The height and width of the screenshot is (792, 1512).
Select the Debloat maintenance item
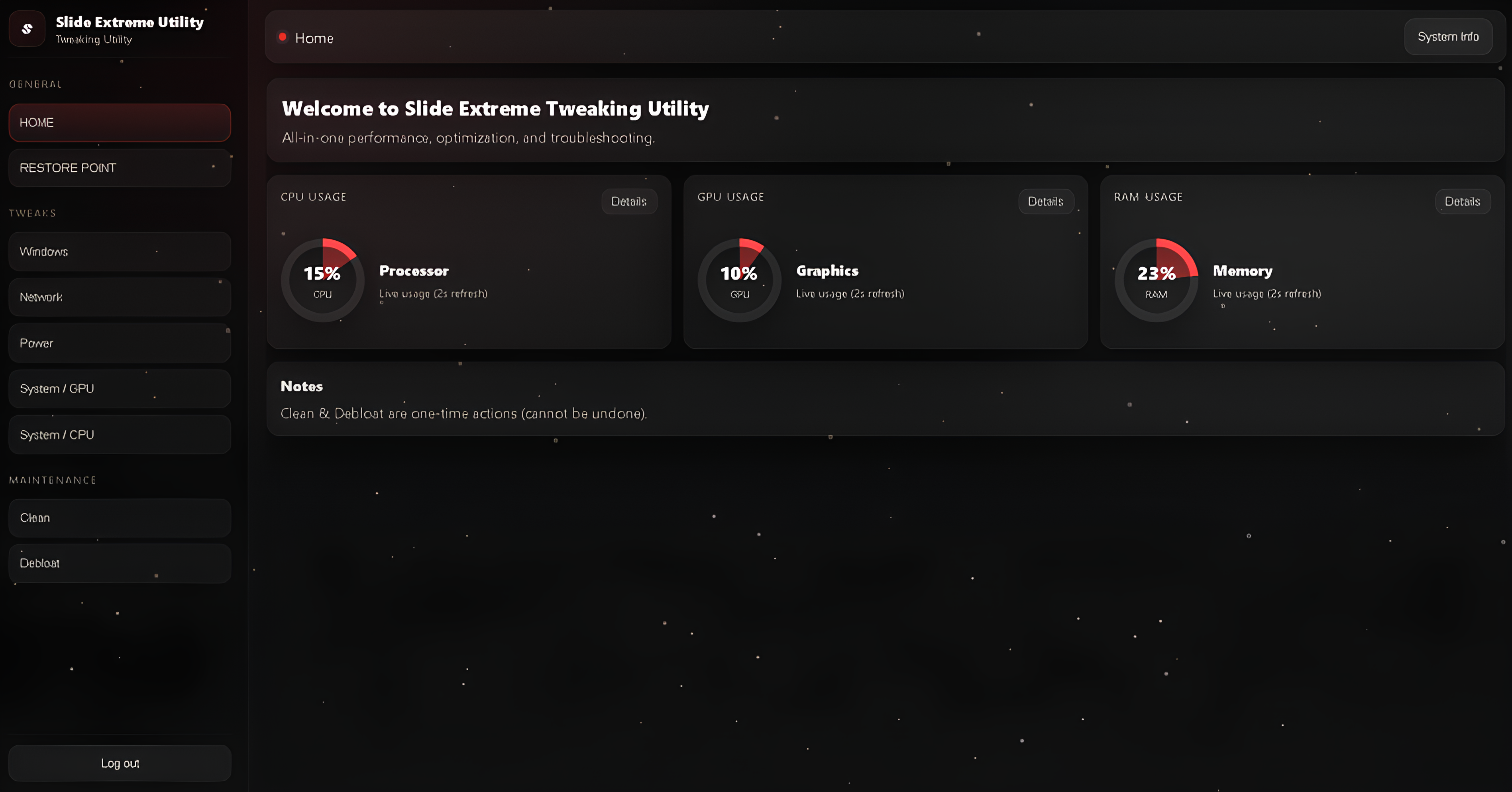(120, 563)
